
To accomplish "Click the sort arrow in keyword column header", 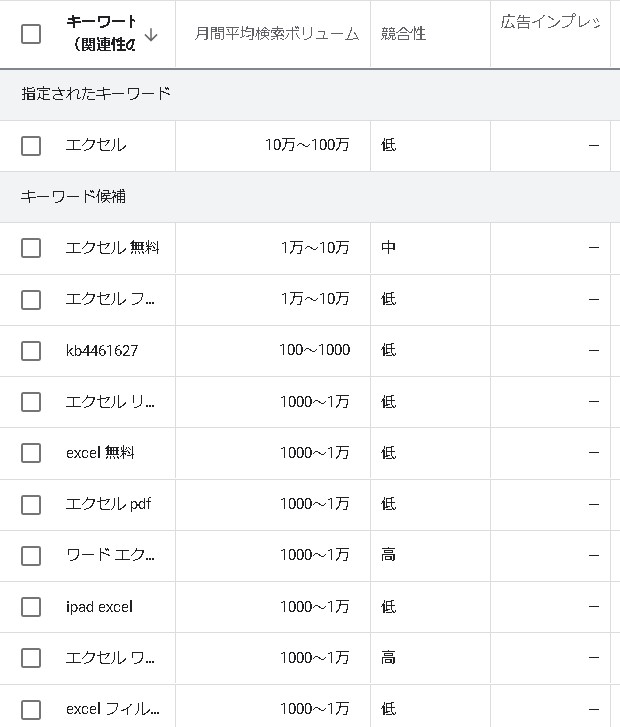I will (151, 34).
